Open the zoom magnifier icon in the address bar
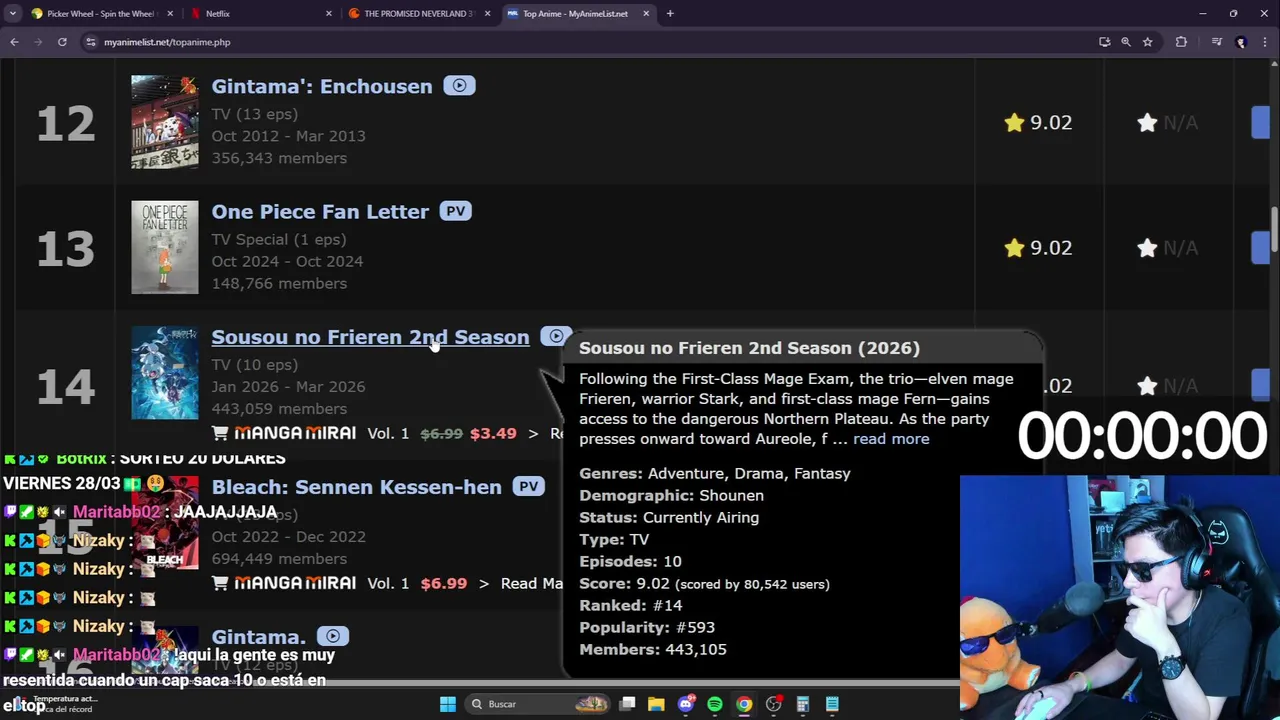Viewport: 1280px width, 720px height. click(1126, 42)
